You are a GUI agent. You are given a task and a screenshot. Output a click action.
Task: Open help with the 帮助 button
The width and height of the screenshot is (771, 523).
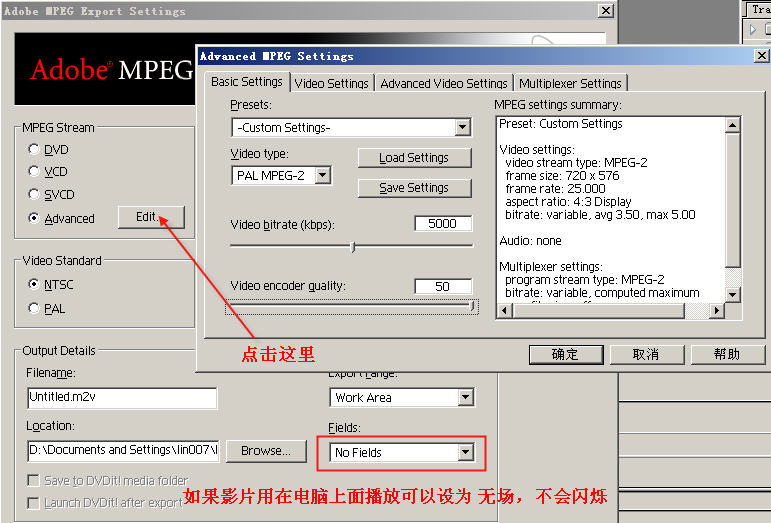point(728,354)
